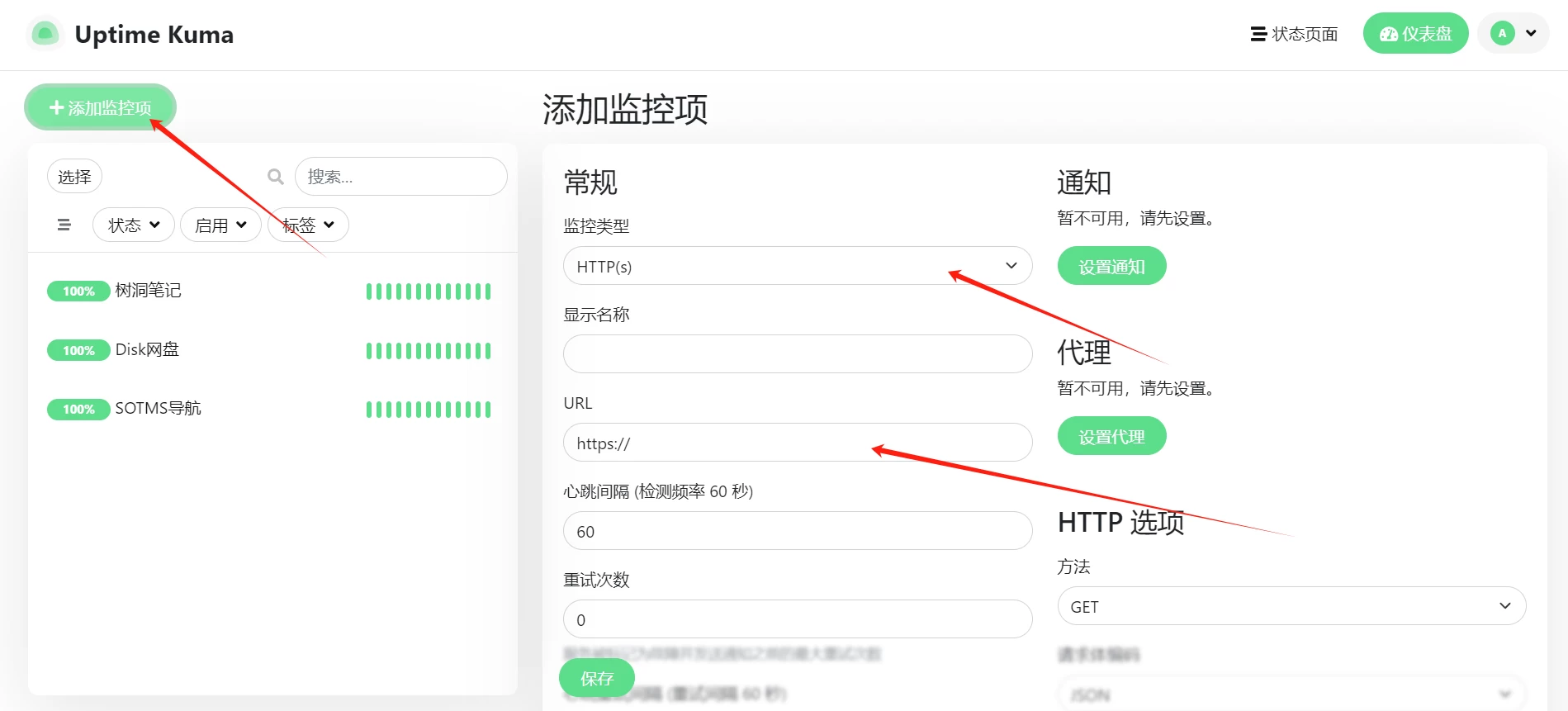This screenshot has width=1568, height=711.
Task: Focus the 搜索 search field
Action: [x=400, y=177]
